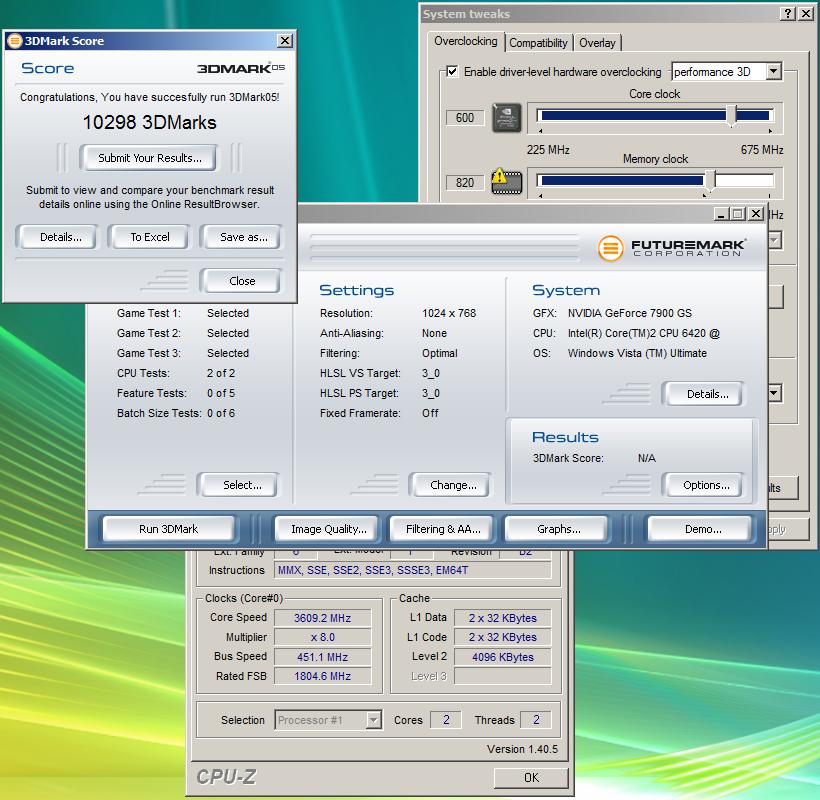Click the 3DMark Score N/A result value

[646, 458]
